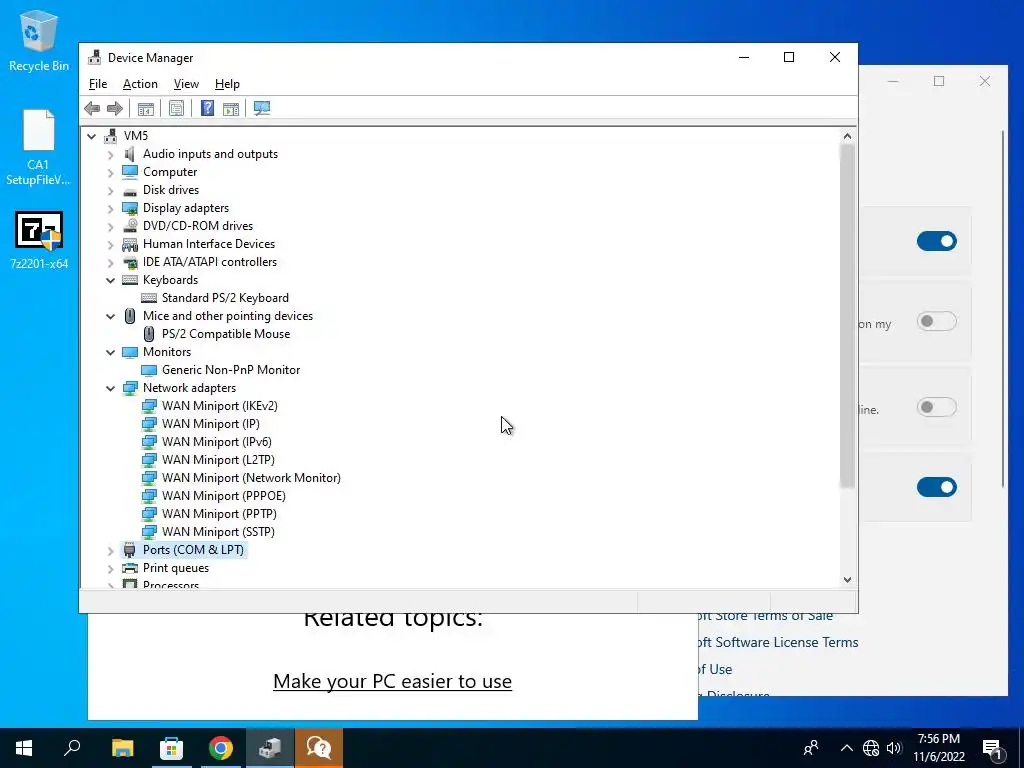Image resolution: width=1024 pixels, height=768 pixels.
Task: Open Microsoft Store from the taskbar
Action: [x=171, y=748]
